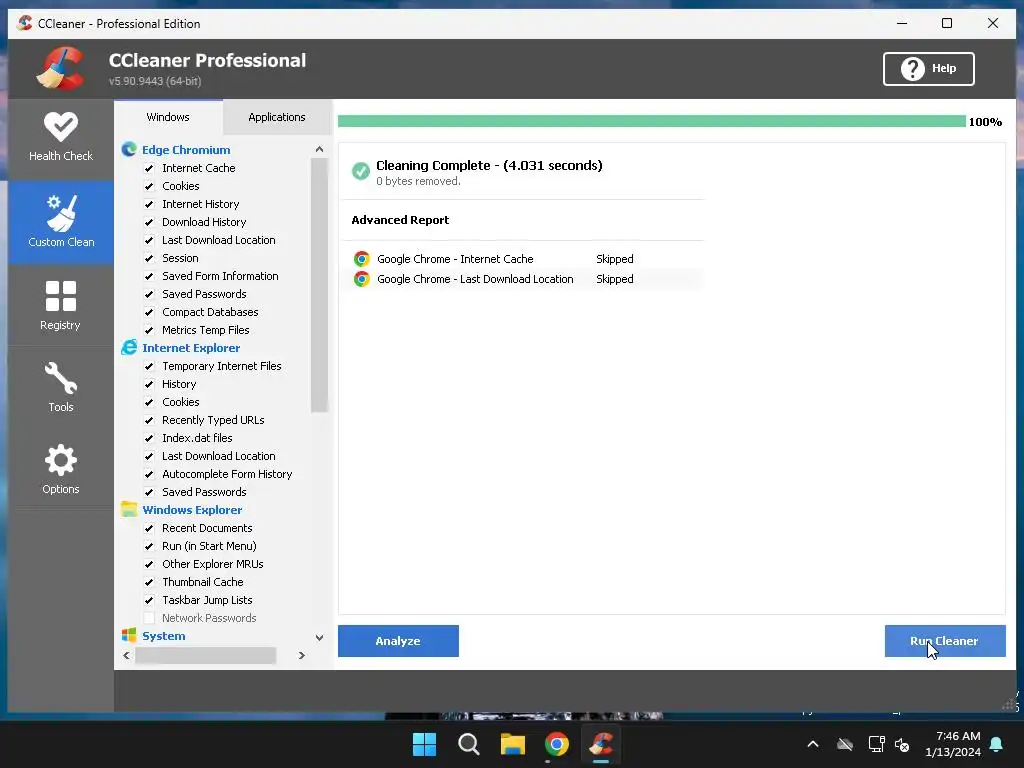The image size is (1024, 768).
Task: Click Chrome icon beside Internet Cache row
Action: click(361, 259)
